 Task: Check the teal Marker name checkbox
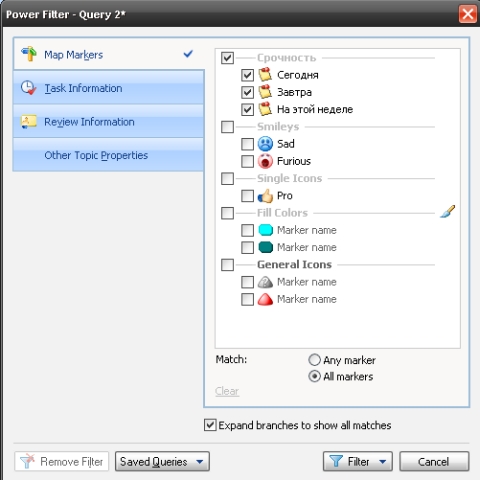tap(247, 247)
